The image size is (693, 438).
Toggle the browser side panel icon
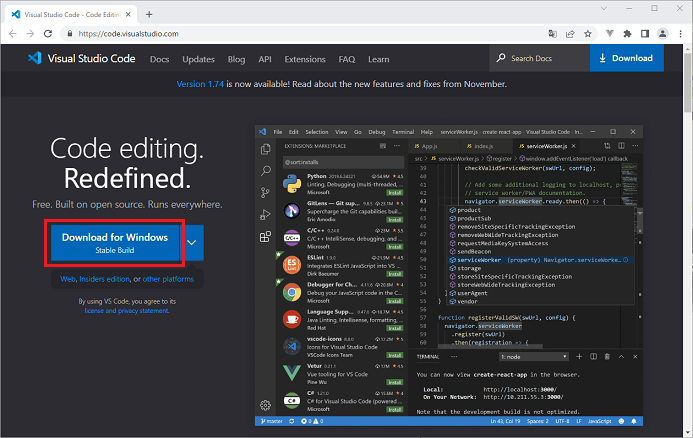(645, 34)
